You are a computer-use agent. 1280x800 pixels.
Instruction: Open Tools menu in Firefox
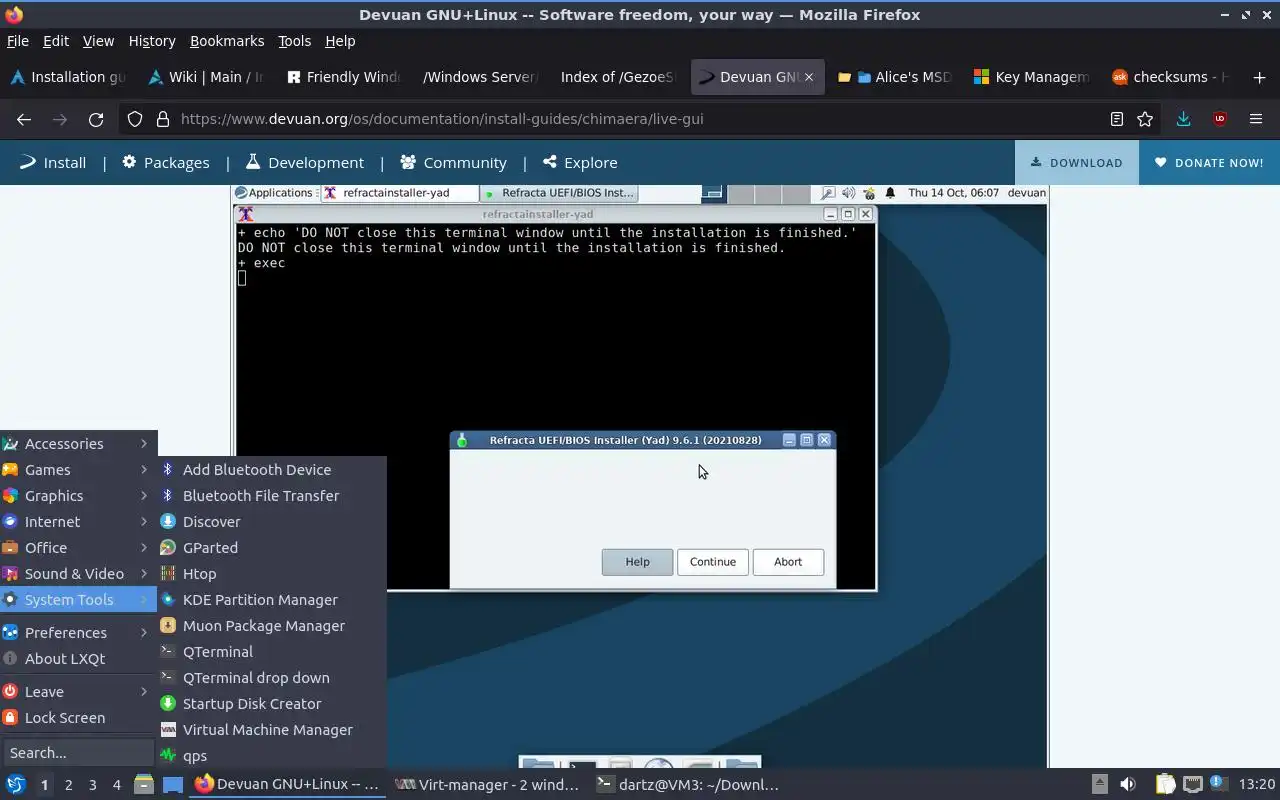click(294, 41)
